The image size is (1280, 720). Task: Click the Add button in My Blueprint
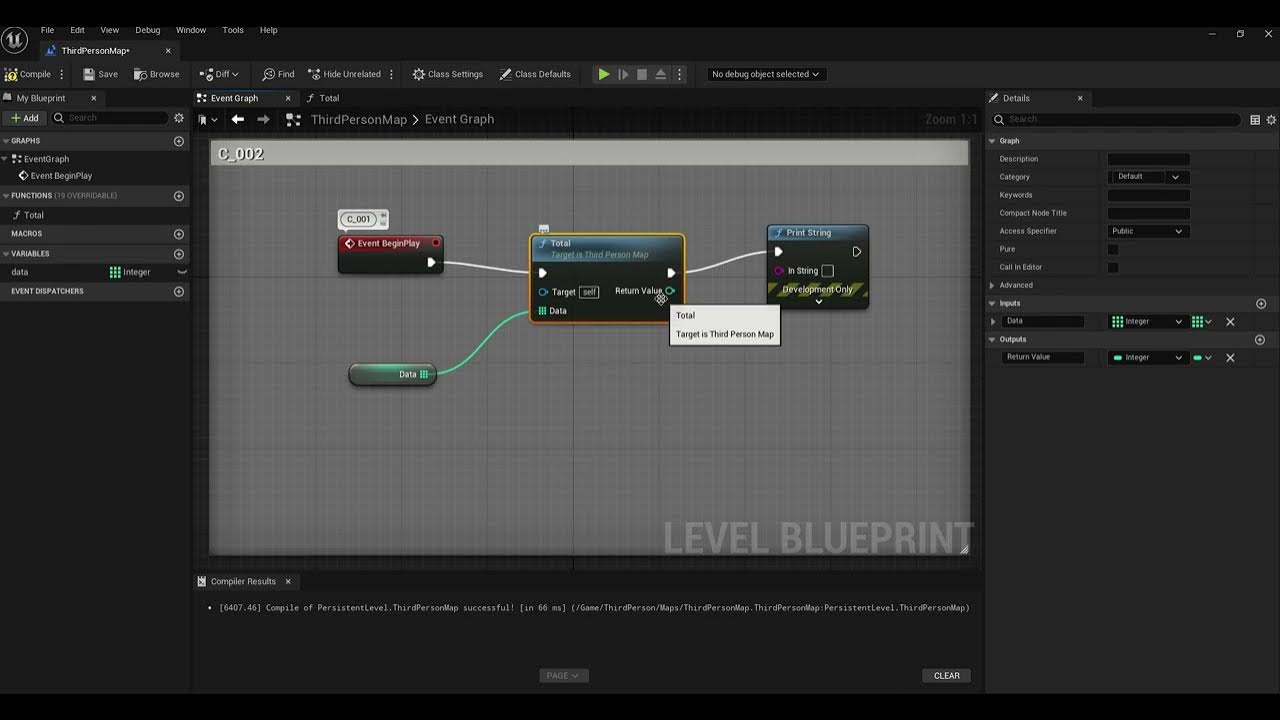[25, 118]
